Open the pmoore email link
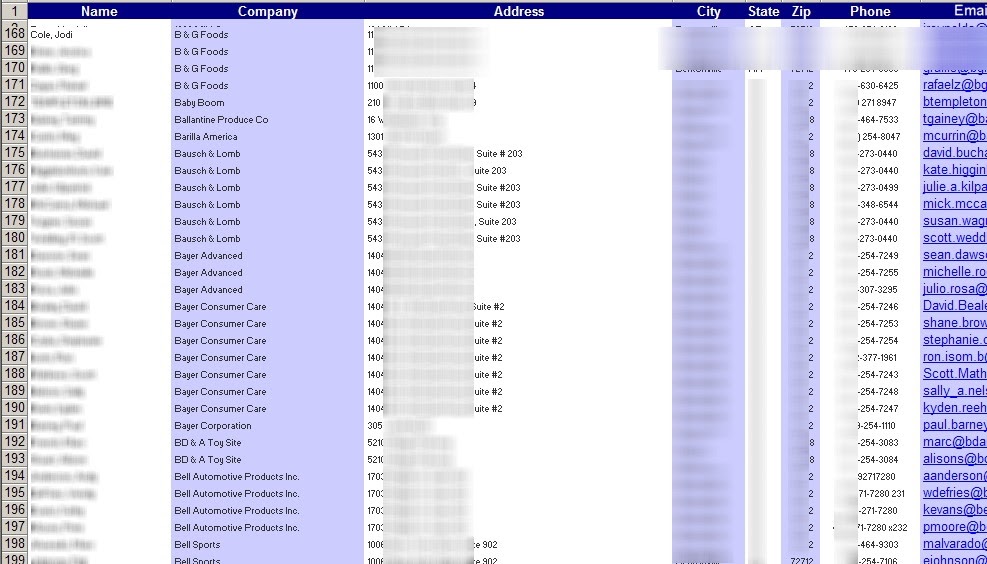 pos(954,527)
